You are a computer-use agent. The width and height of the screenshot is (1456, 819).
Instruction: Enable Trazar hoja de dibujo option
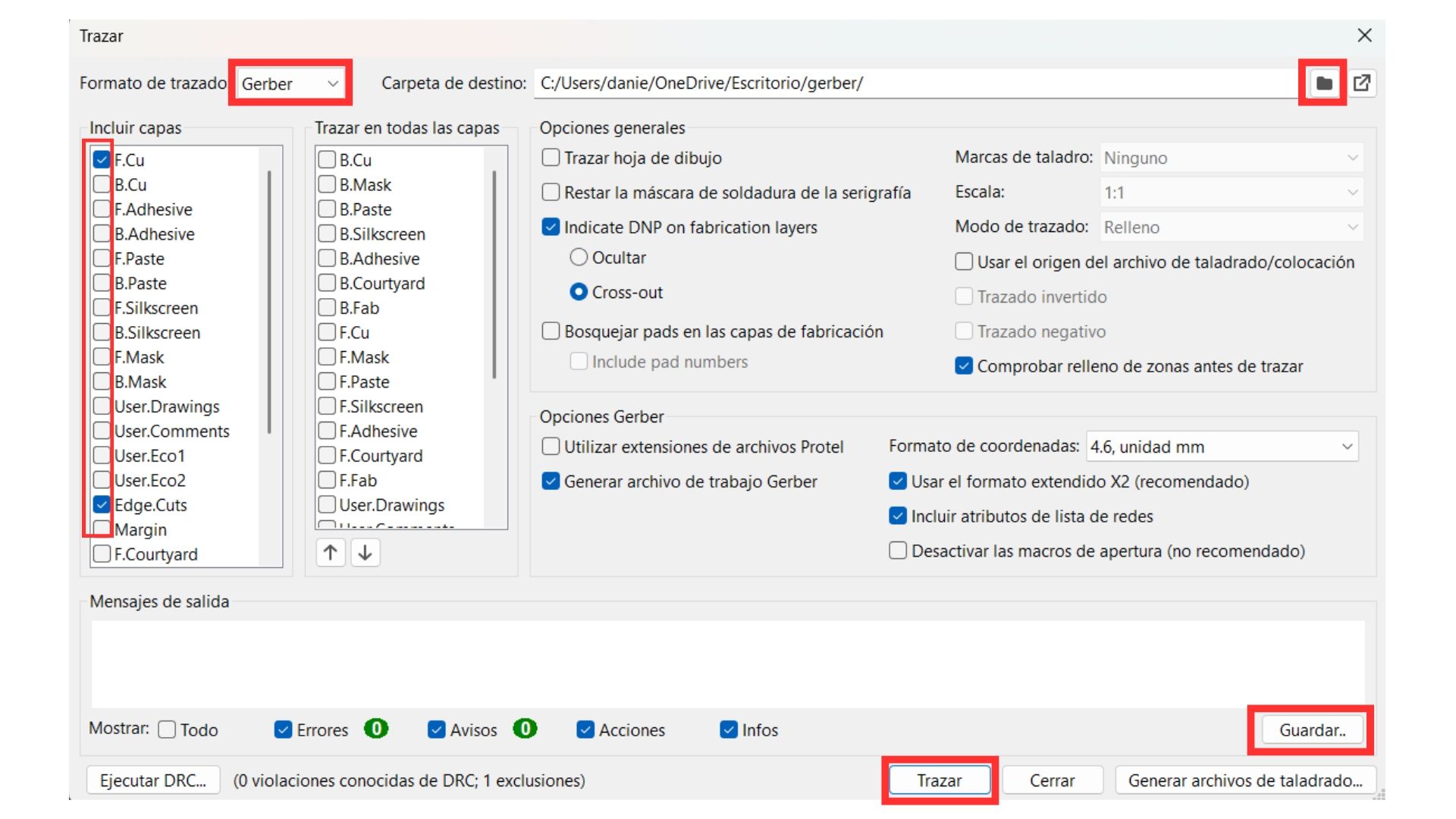[x=551, y=158]
